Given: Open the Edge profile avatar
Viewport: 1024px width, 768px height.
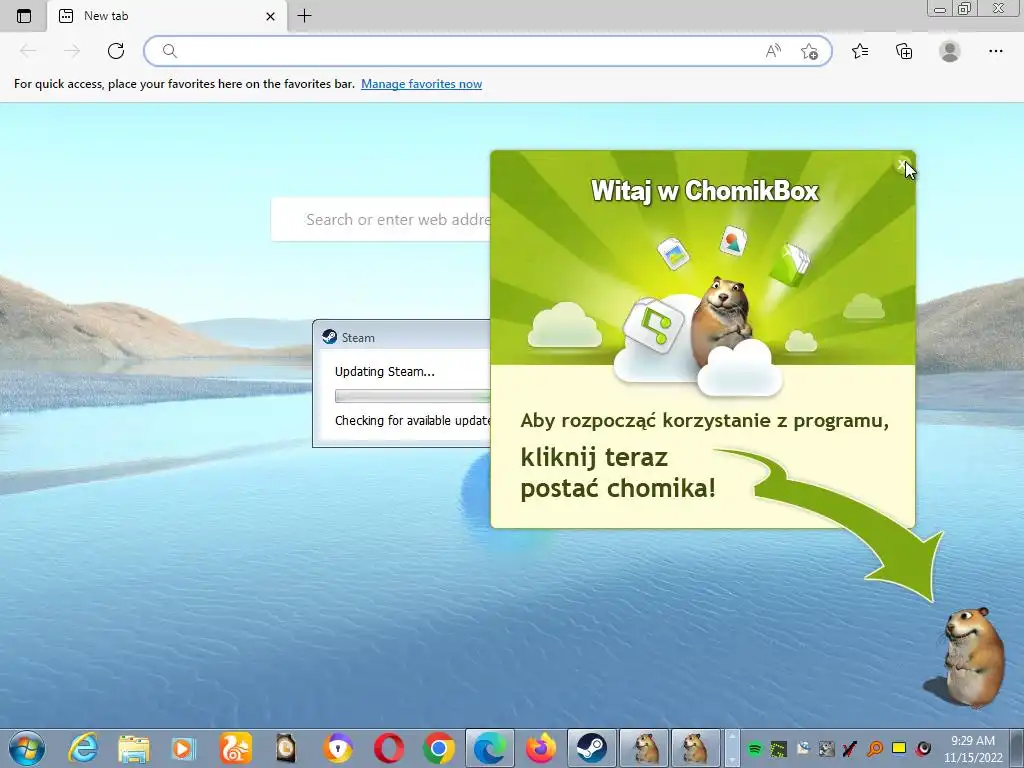Looking at the screenshot, I should coord(950,51).
